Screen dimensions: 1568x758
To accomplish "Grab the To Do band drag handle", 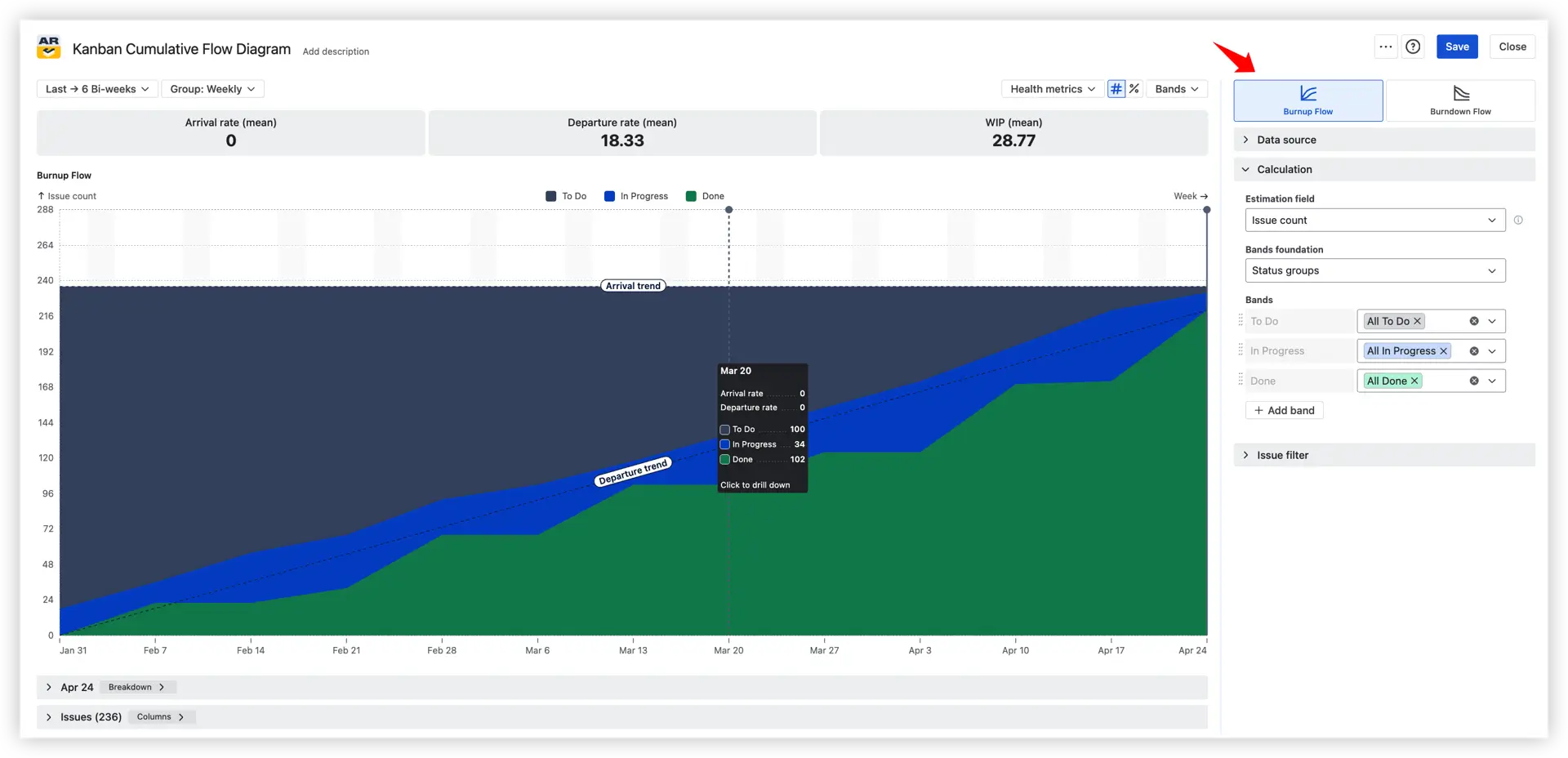I will coord(1241,320).
